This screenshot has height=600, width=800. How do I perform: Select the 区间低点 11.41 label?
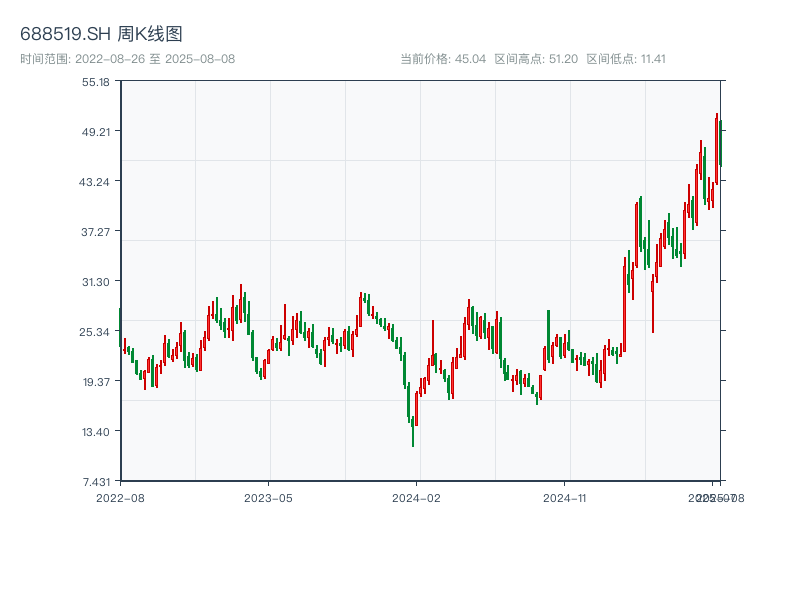tap(626, 59)
